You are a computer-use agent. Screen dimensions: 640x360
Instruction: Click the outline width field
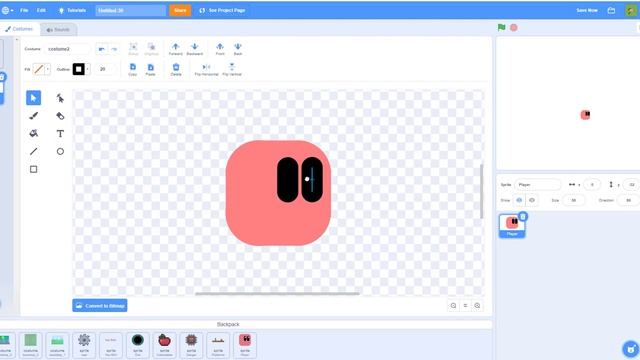105,69
